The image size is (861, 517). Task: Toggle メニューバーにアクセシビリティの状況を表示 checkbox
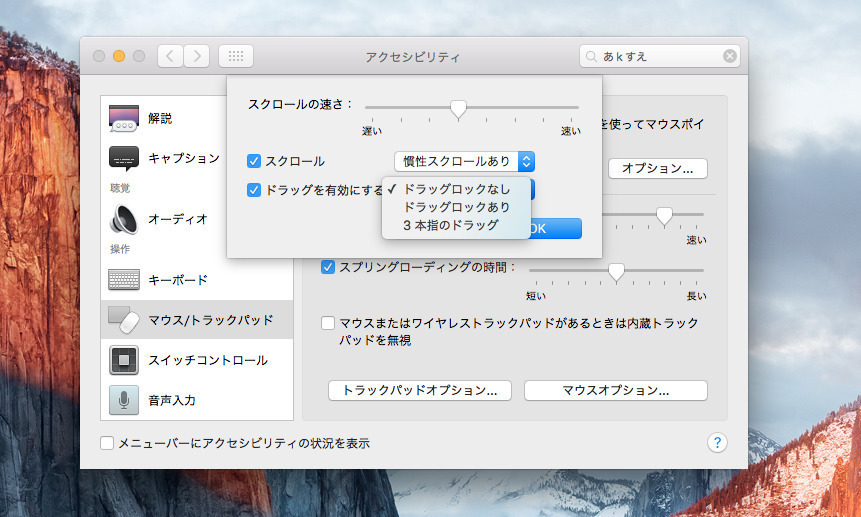click(107, 443)
